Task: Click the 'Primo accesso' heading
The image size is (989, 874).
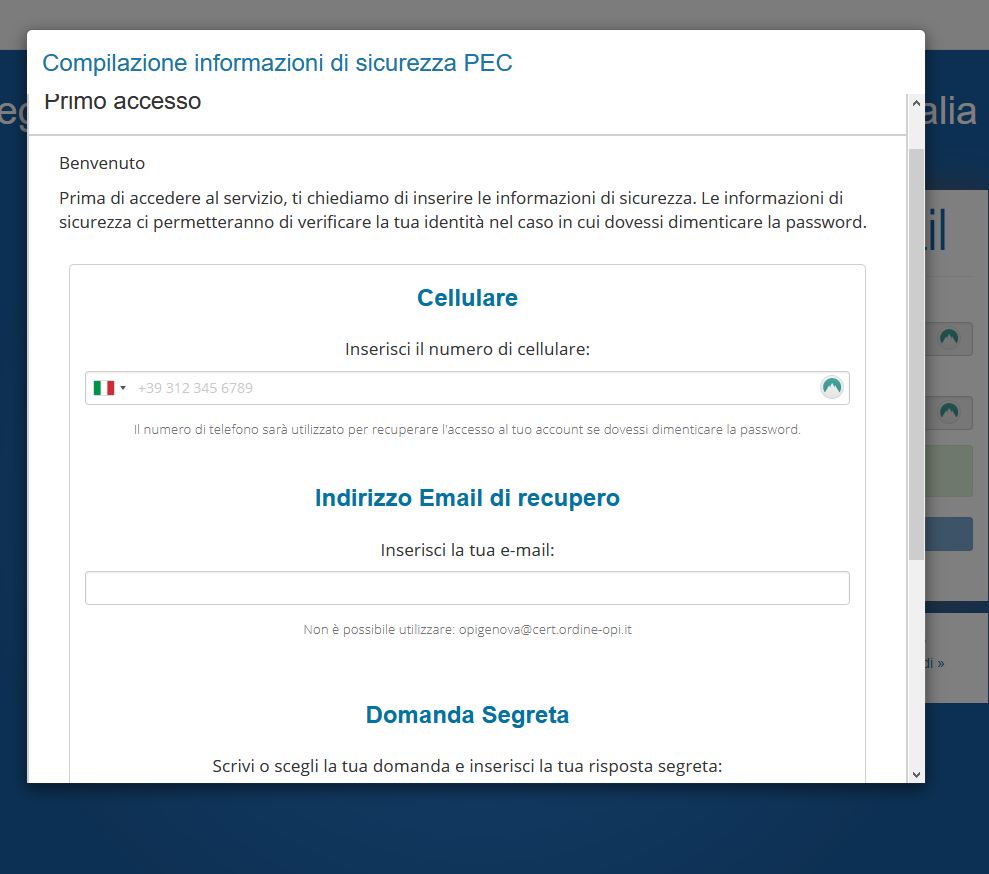Action: (x=123, y=102)
